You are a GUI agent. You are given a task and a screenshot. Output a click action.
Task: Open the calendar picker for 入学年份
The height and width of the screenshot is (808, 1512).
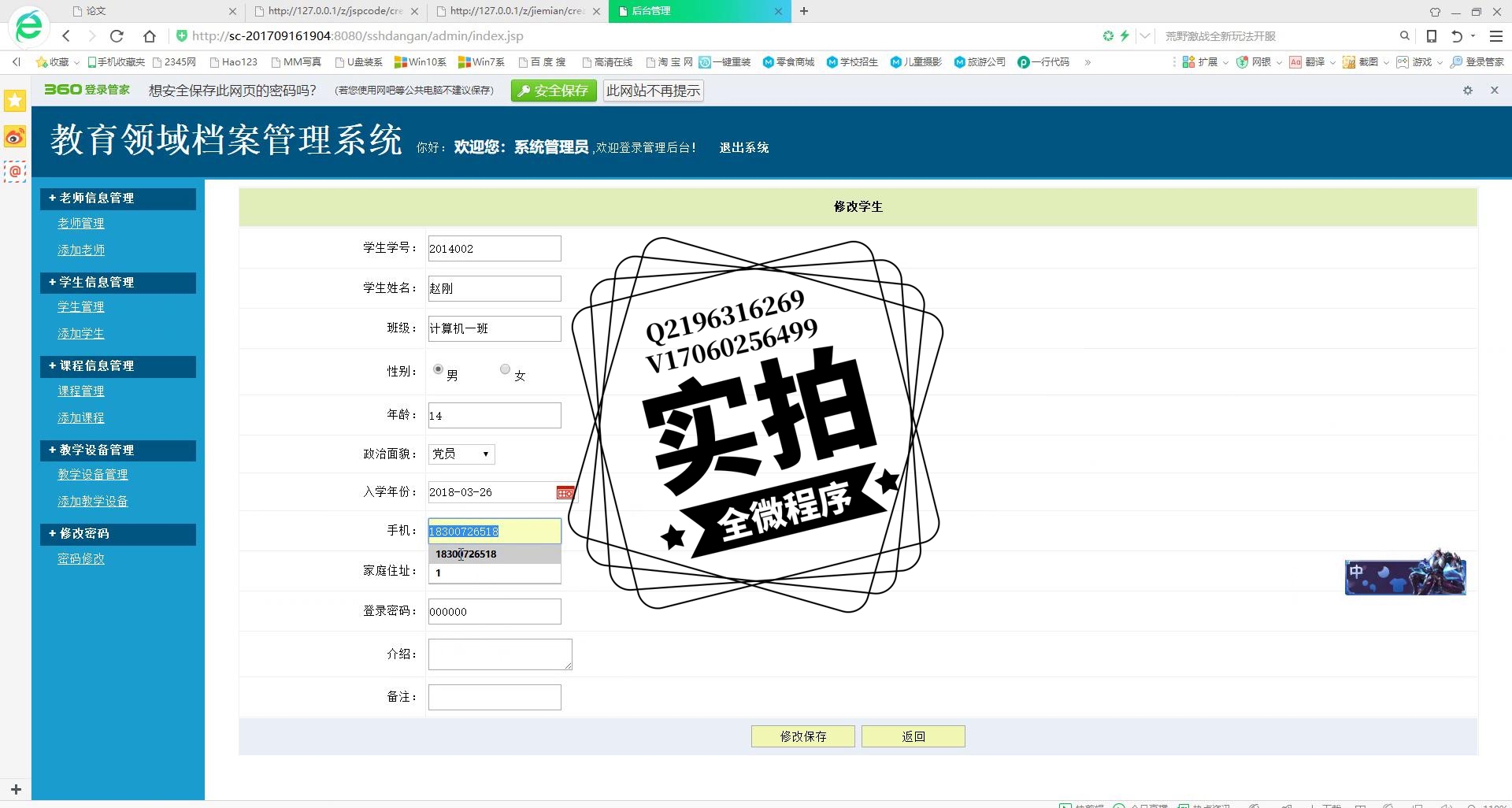[565, 493]
